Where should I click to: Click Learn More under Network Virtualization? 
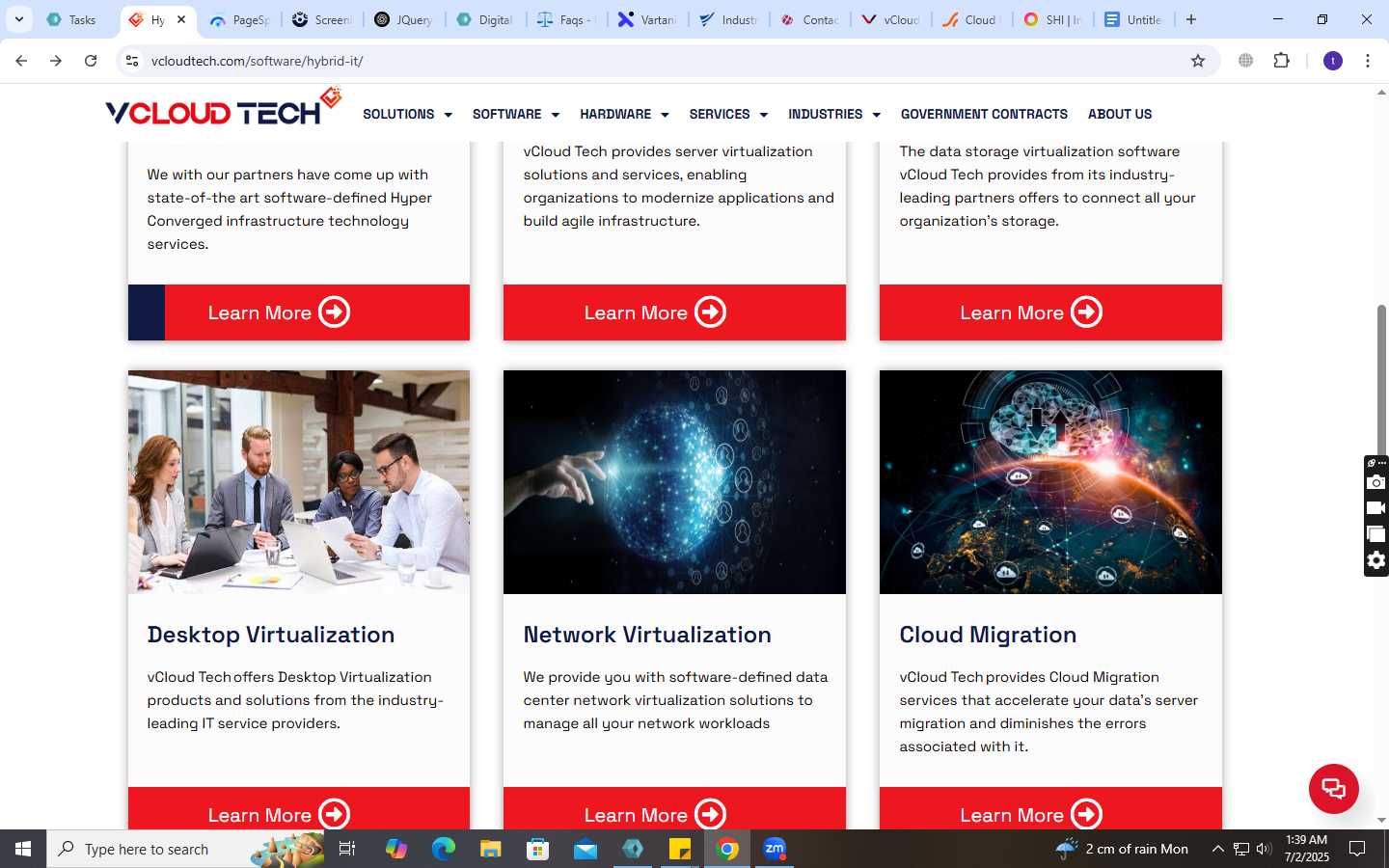point(674,809)
